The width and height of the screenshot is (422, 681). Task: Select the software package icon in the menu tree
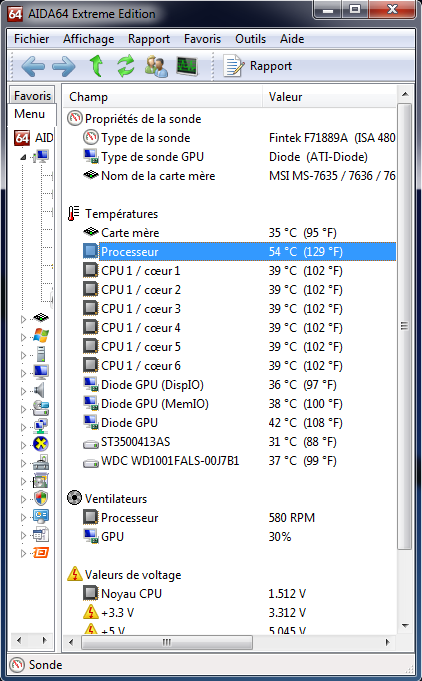(41, 480)
